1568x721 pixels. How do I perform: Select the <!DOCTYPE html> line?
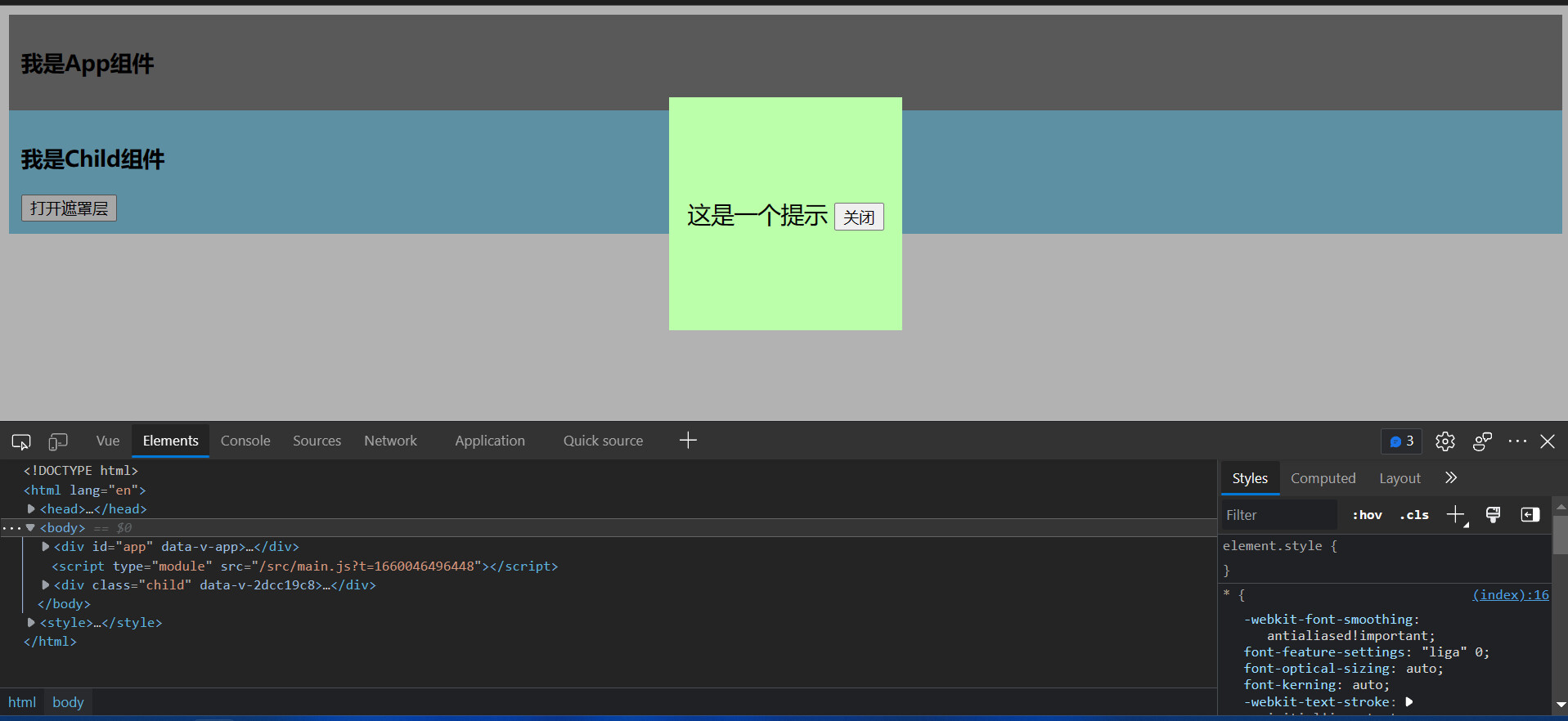(80, 471)
